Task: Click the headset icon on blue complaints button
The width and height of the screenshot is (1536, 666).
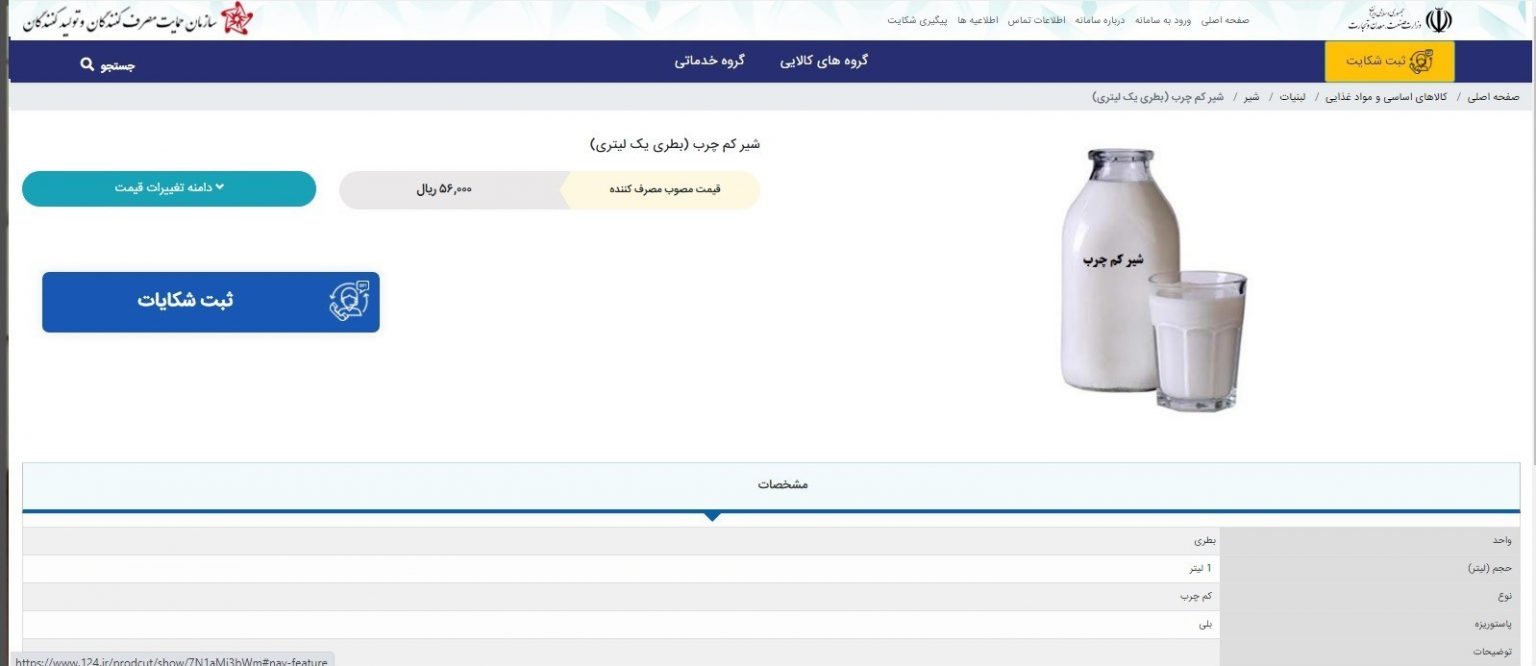Action: (349, 302)
